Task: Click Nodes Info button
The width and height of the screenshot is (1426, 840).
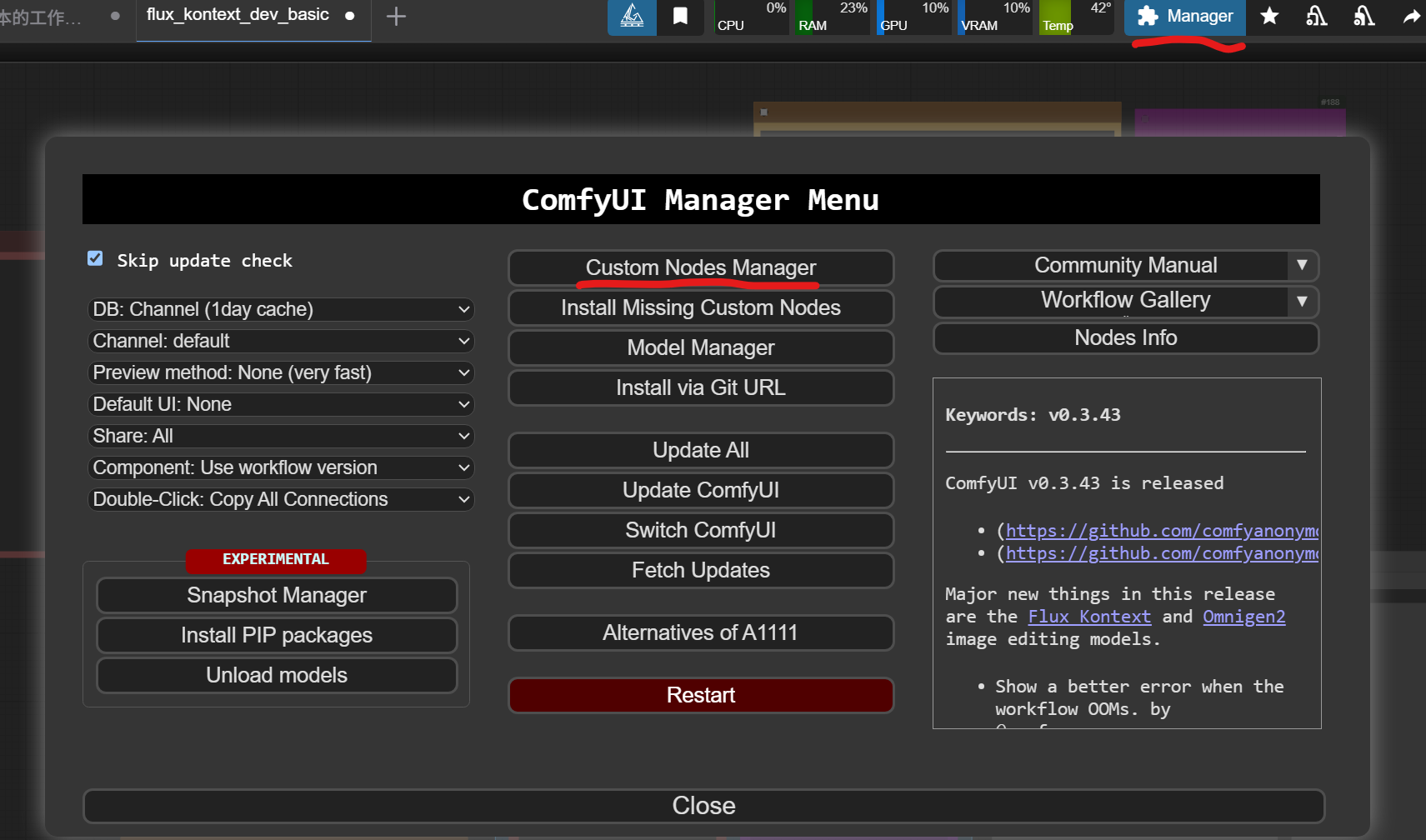Action: click(1126, 337)
